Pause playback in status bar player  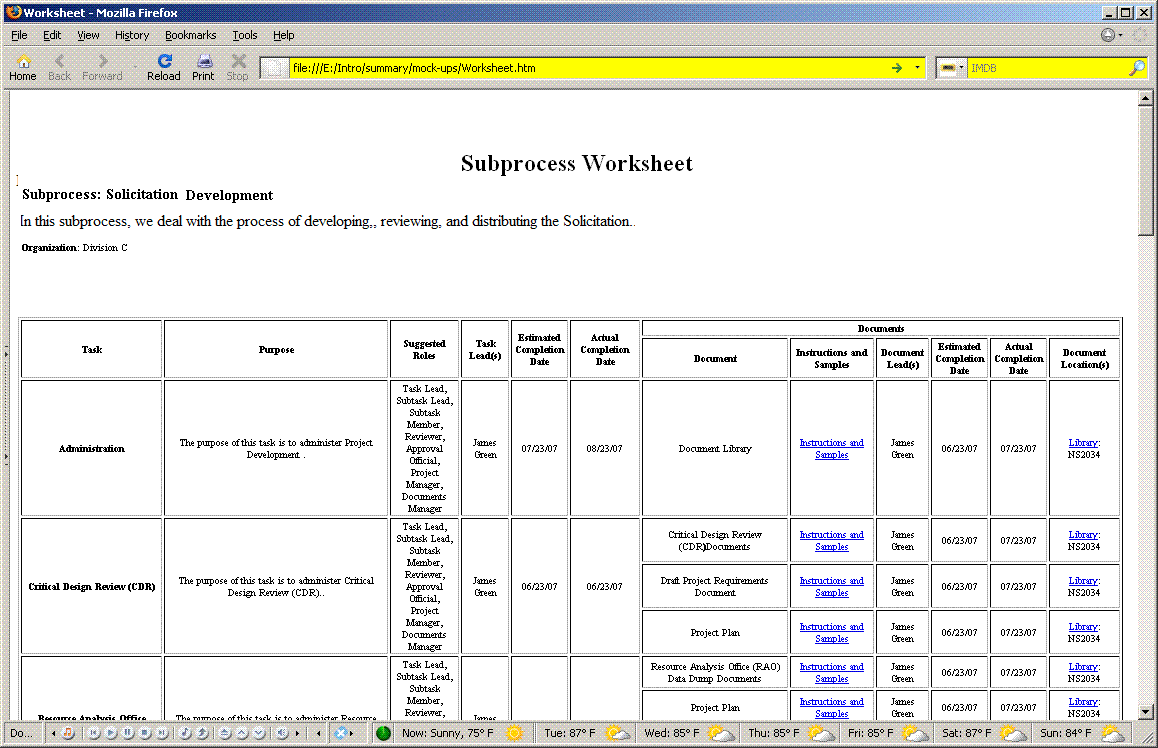128,733
